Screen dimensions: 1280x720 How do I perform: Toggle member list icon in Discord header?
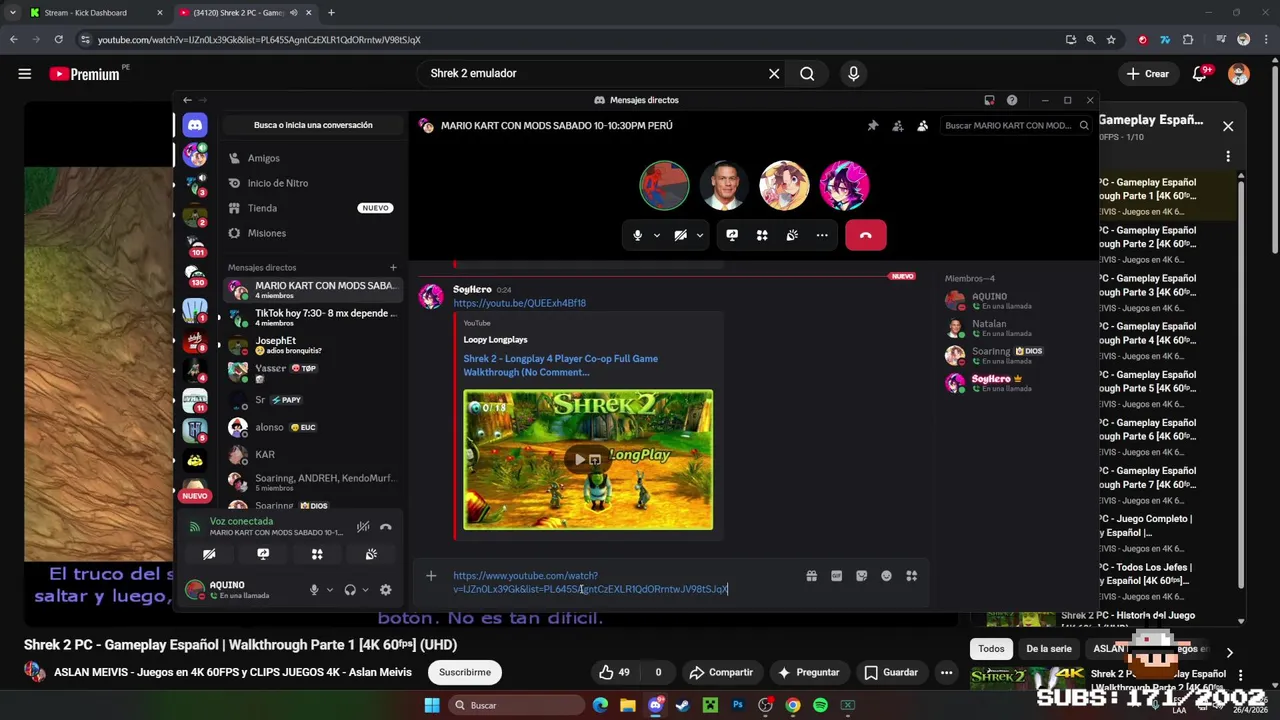click(x=922, y=126)
